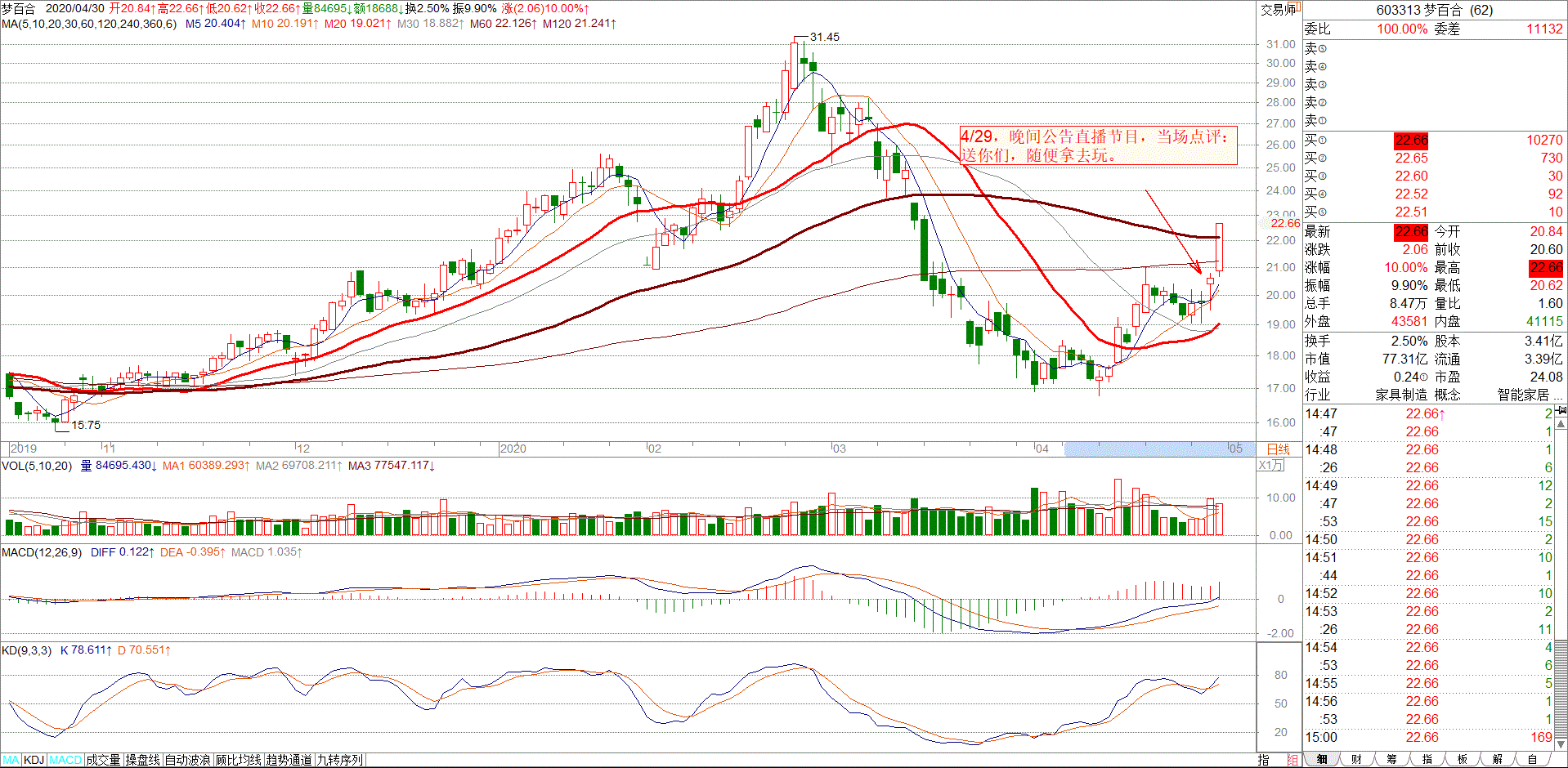Click the red 22.66 current price tag on axis
This screenshot has width=1568, height=768.
pos(1285,223)
